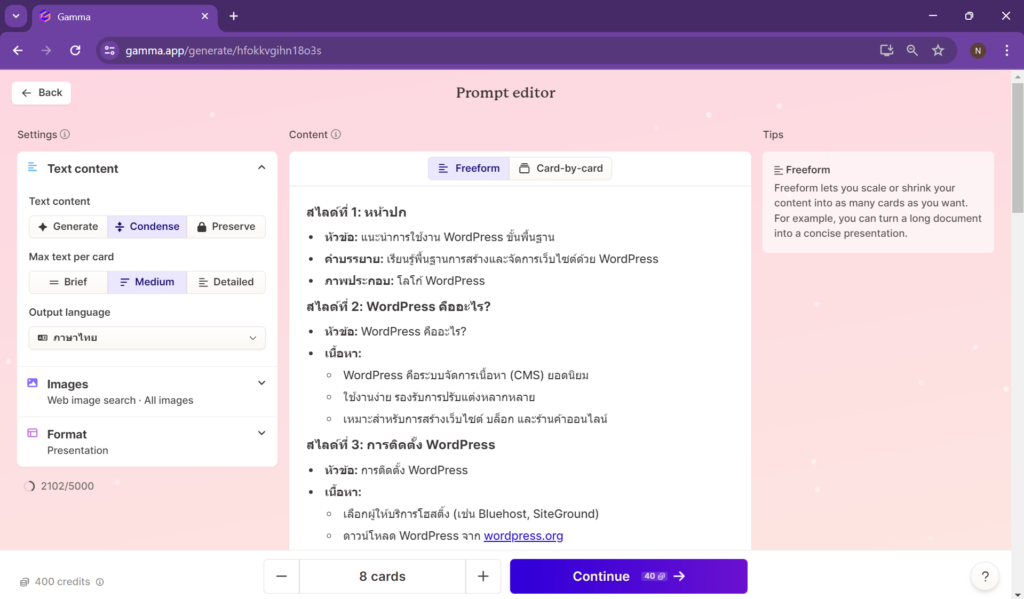Open the help question mark button
This screenshot has width=1024, height=599.
pos(985,576)
